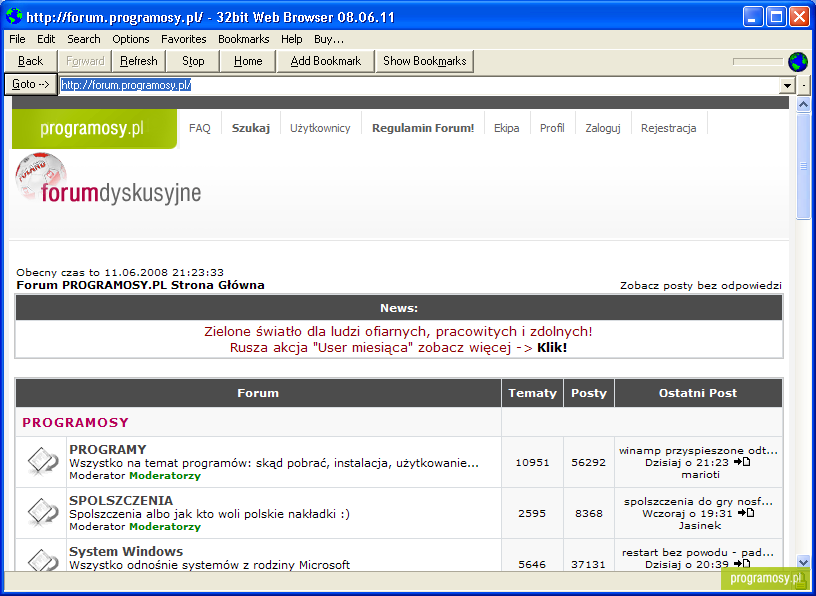This screenshot has width=816, height=596.
Task: Click Forum PROGRAMOSY.PL Strona Główna link
Action: coord(141,285)
